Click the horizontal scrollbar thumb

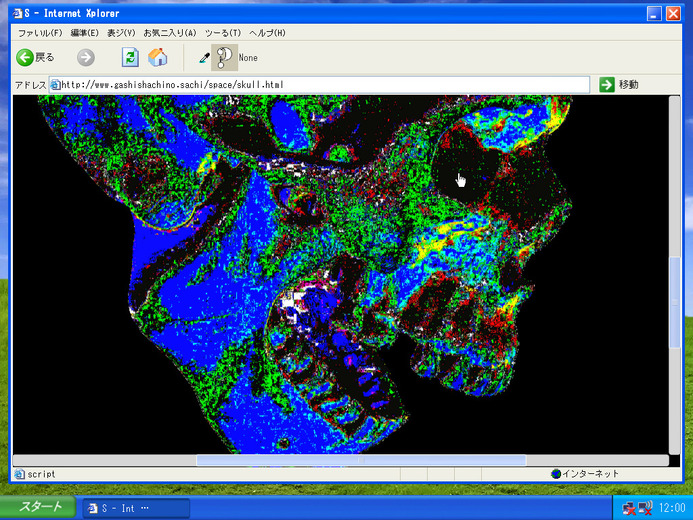click(x=360, y=460)
